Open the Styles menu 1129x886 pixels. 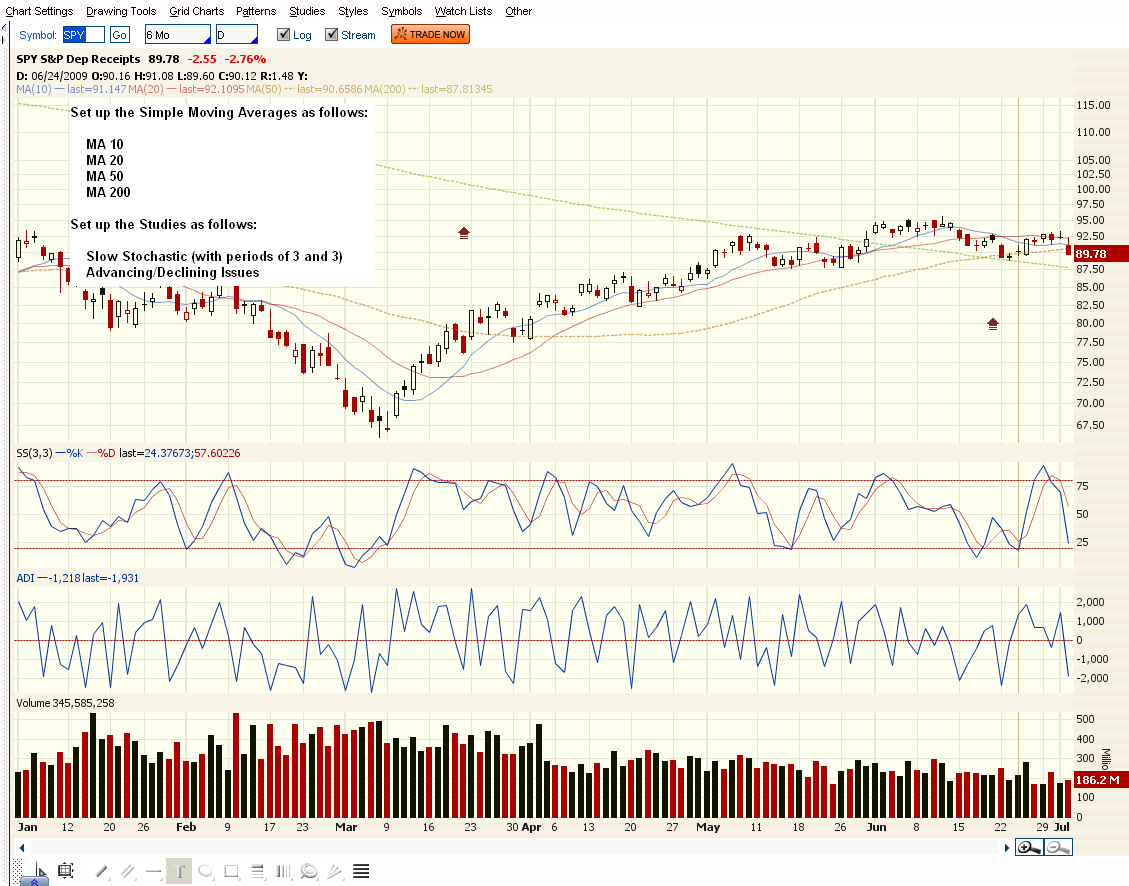(353, 11)
